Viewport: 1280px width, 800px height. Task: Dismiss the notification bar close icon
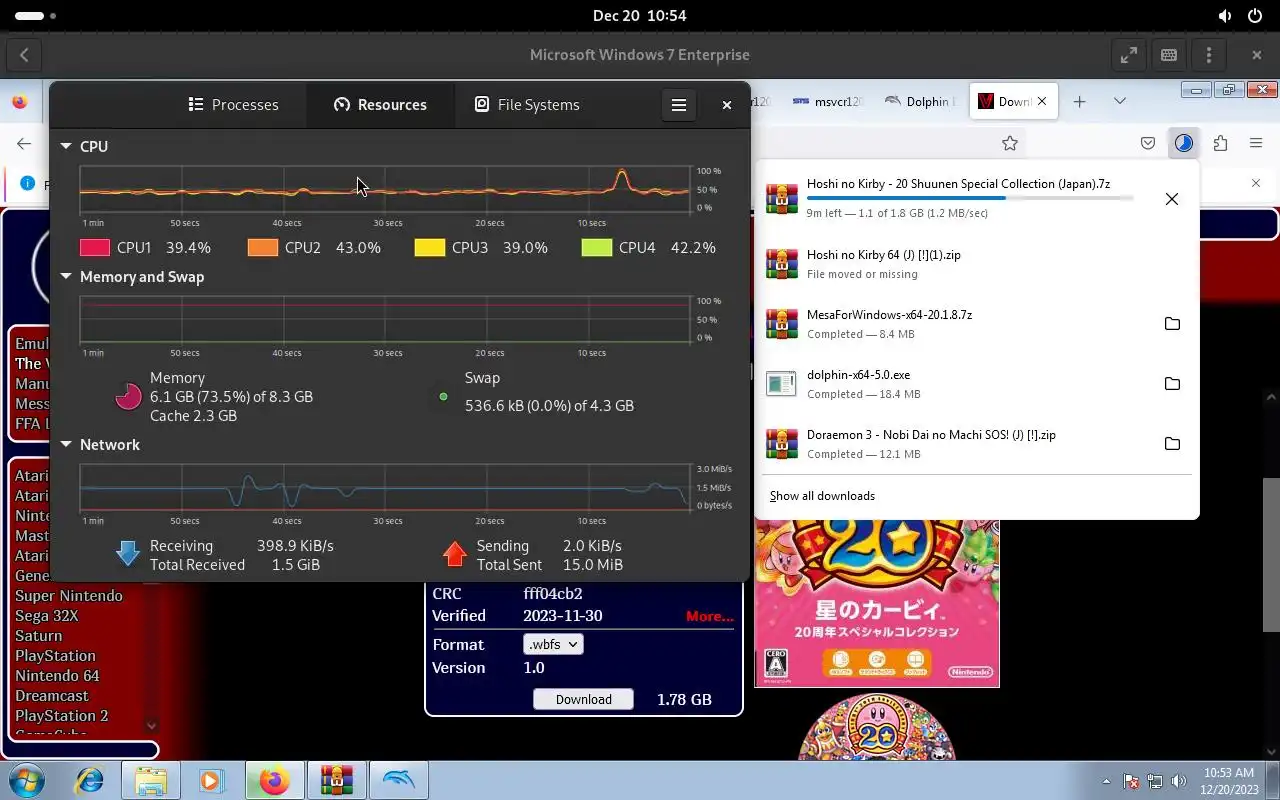tap(1256, 183)
